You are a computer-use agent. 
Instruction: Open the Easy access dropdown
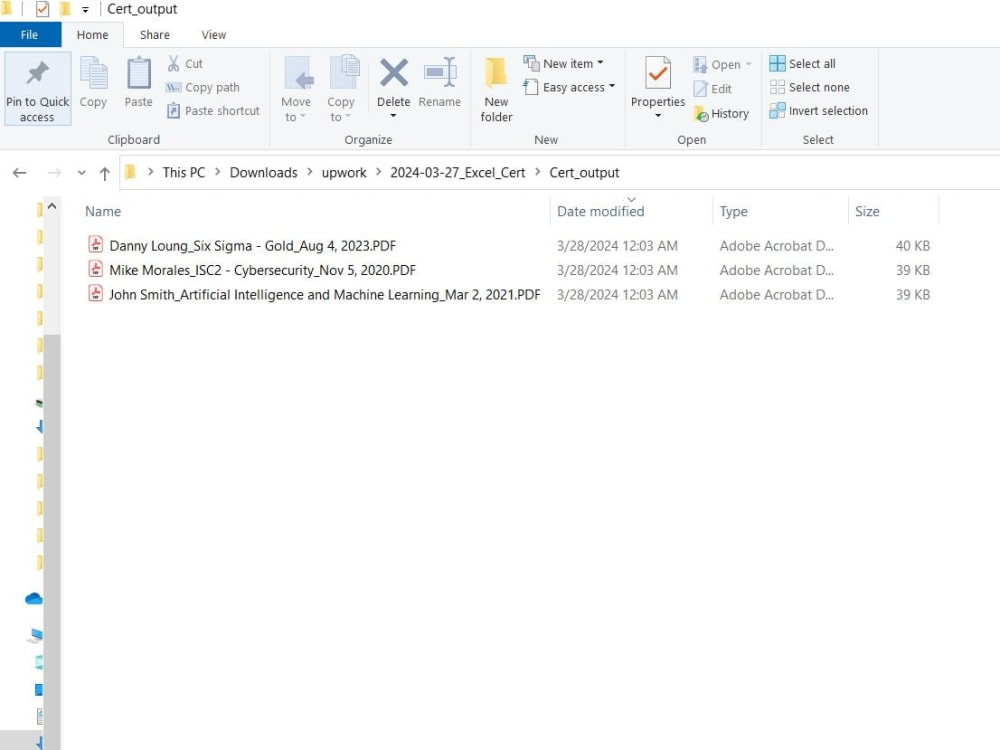point(570,87)
